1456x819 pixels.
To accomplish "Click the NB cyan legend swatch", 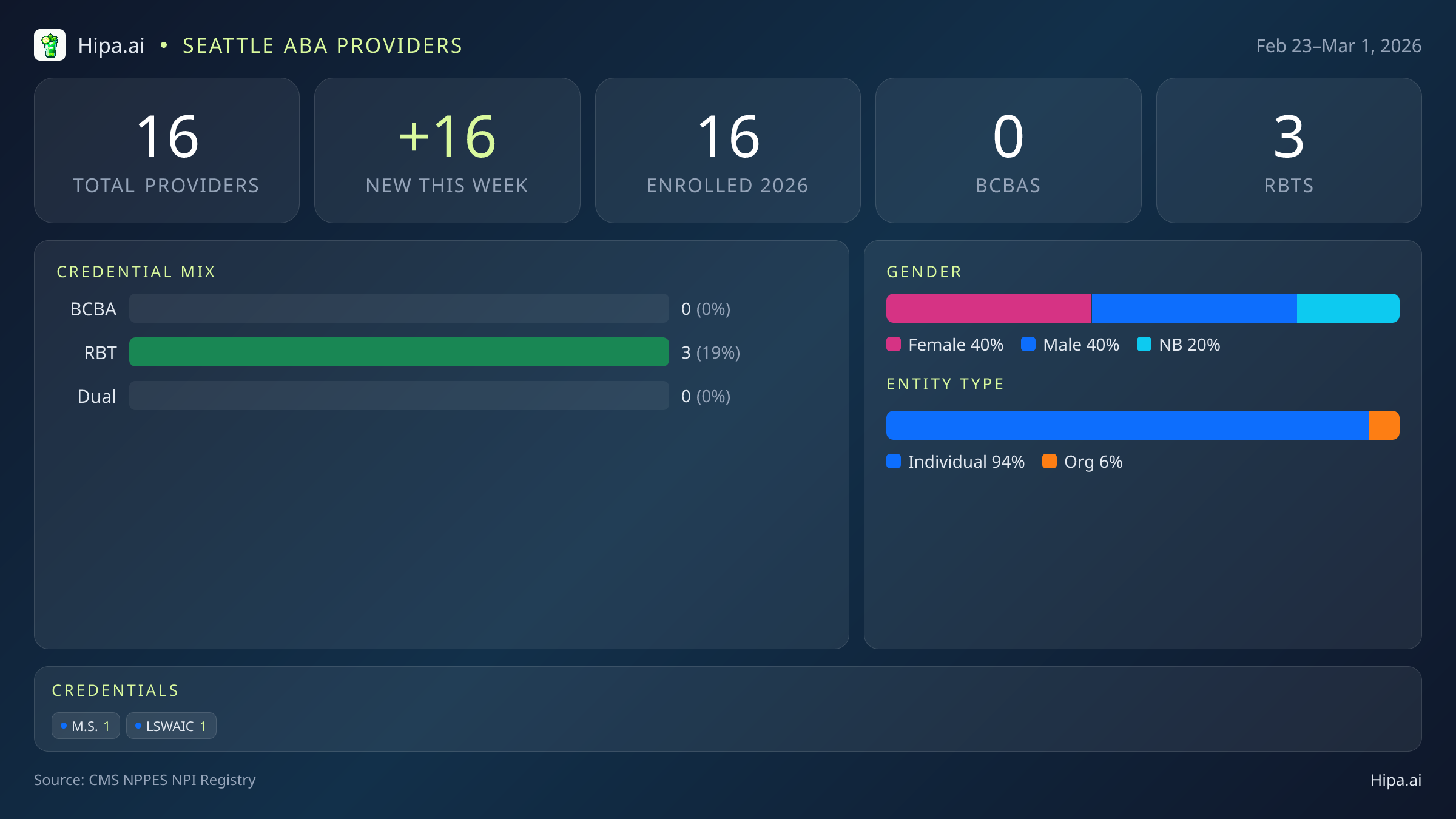I will pyautogui.click(x=1144, y=345).
